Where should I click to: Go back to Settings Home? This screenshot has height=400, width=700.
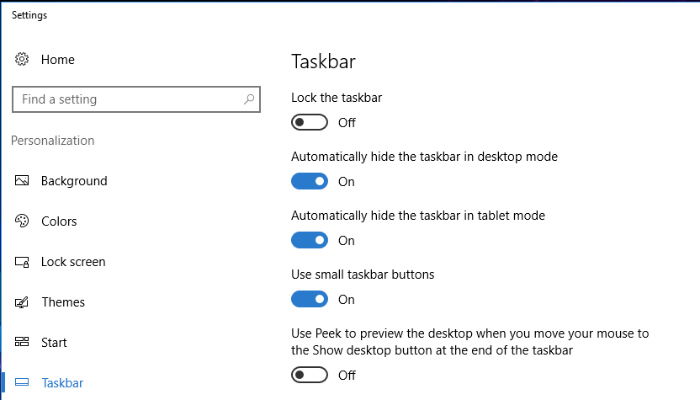click(x=58, y=59)
